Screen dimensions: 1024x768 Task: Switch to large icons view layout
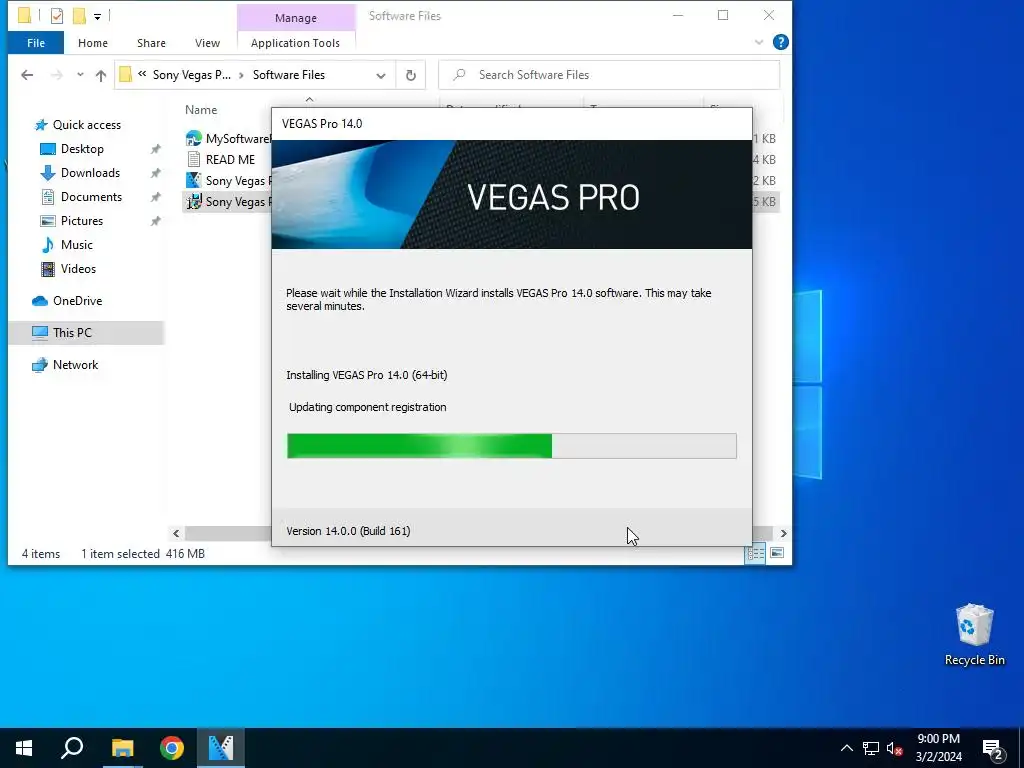[x=777, y=554]
